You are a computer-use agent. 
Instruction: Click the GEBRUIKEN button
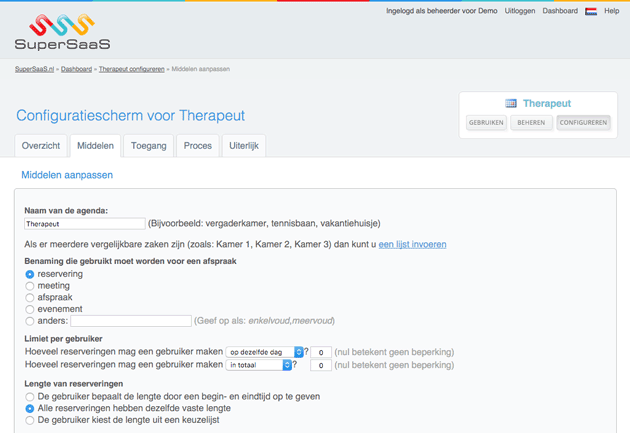pyautogui.click(x=486, y=123)
